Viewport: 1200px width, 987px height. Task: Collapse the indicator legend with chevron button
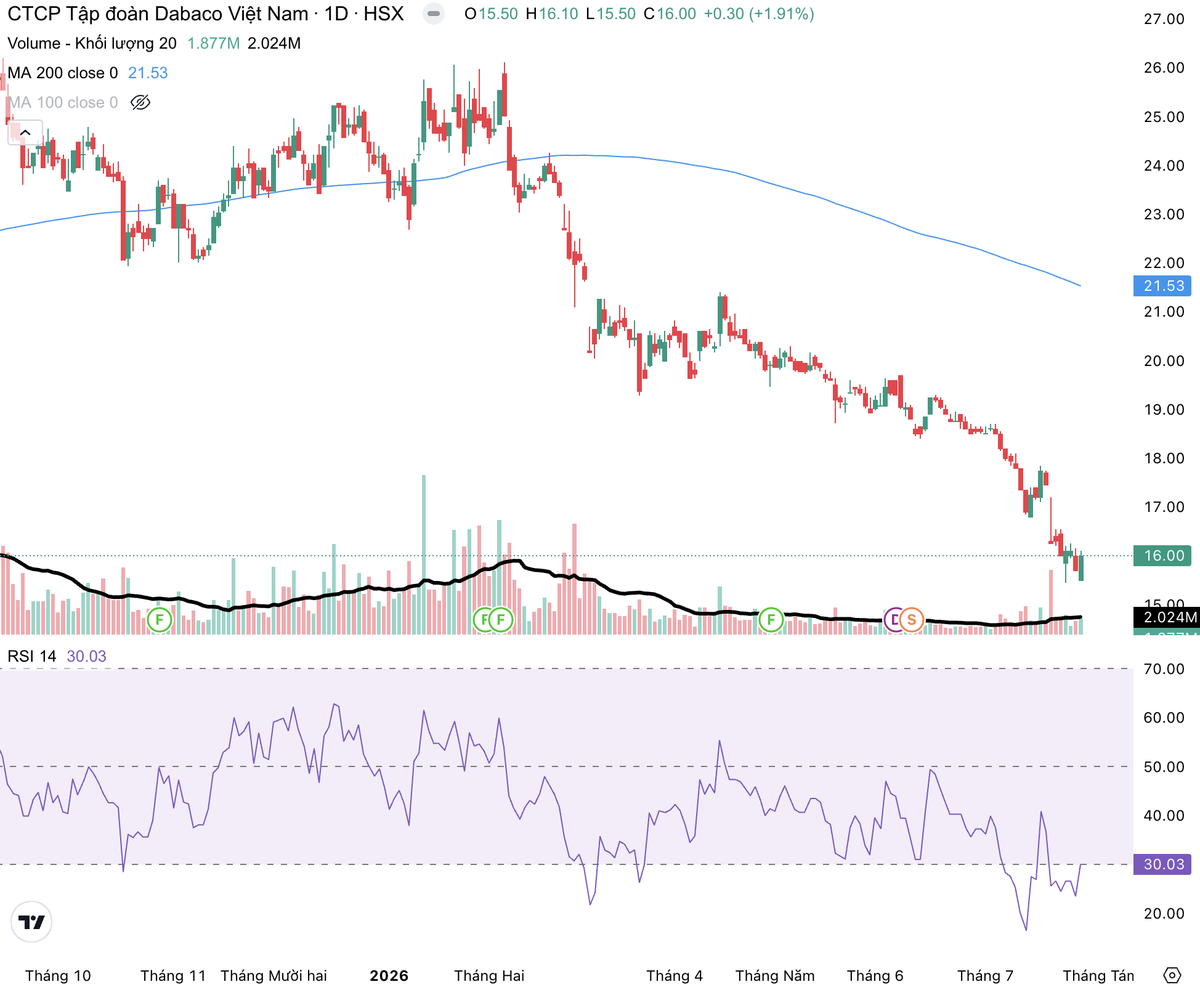25,132
